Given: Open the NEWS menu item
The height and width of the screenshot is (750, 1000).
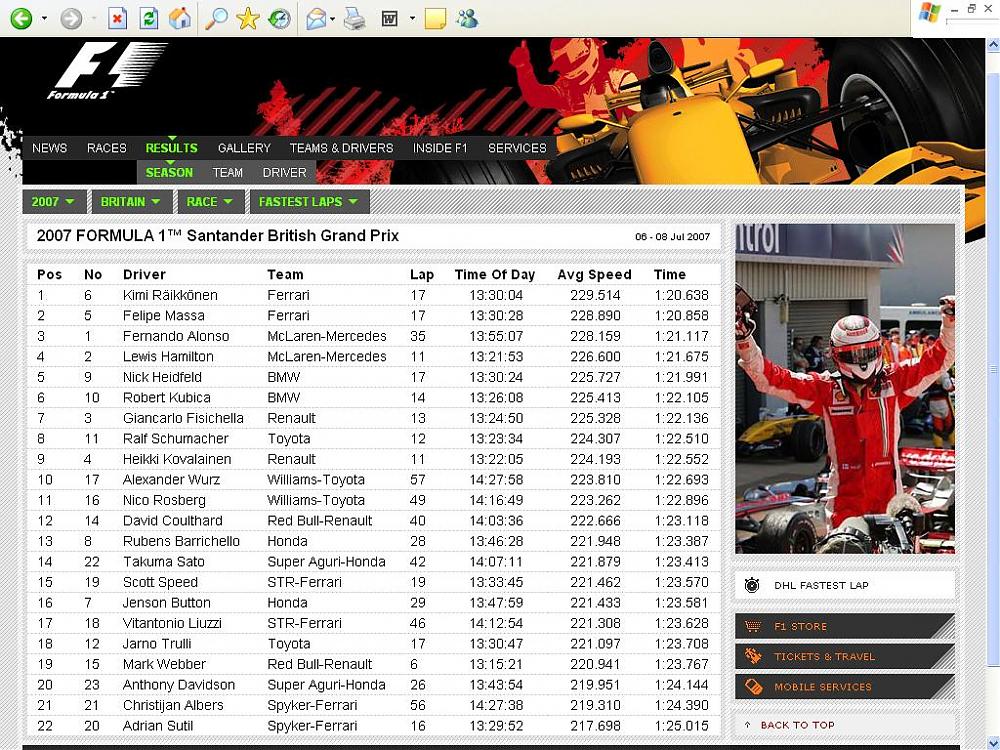Looking at the screenshot, I should pyautogui.click(x=50, y=148).
